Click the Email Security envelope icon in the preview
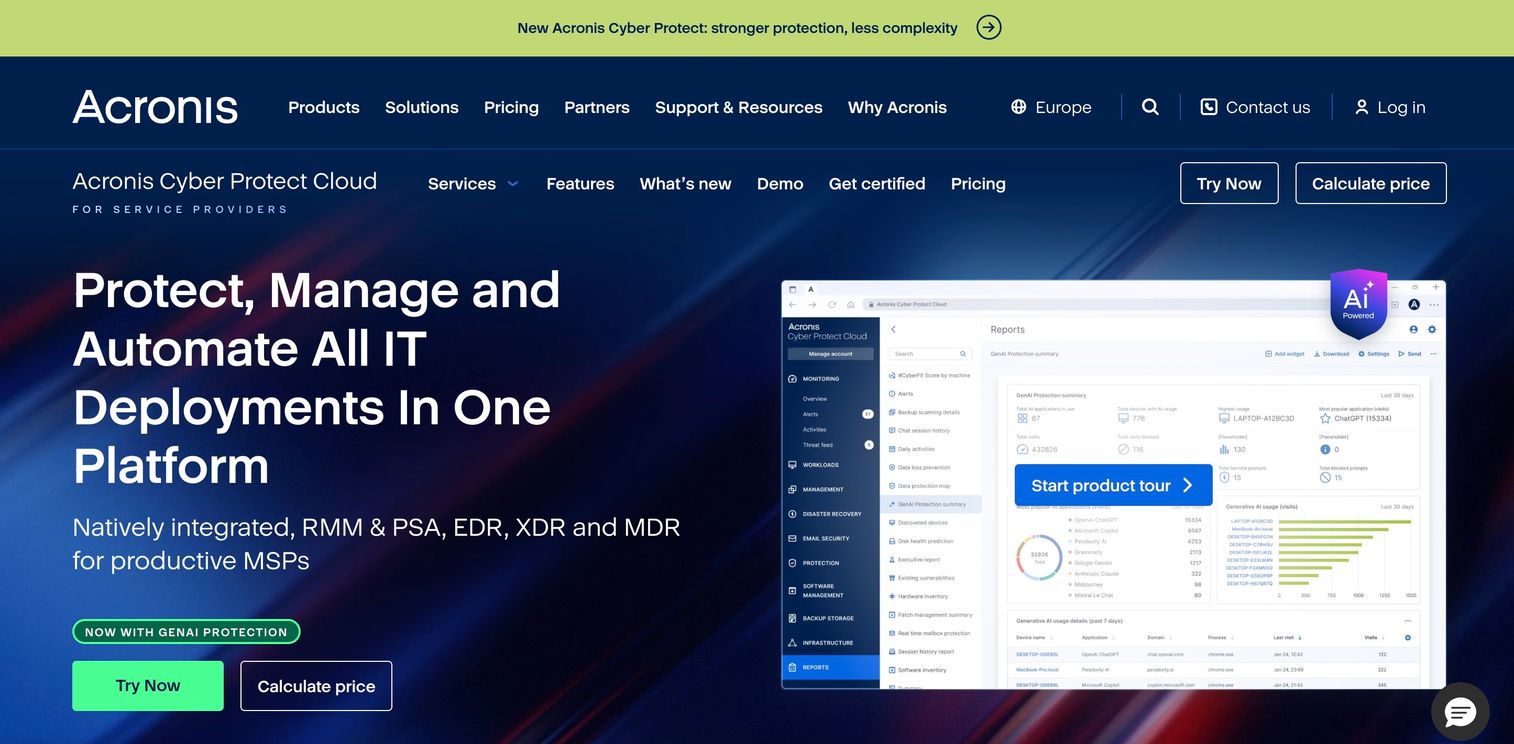Screen dimensions: 1514x744 pos(793,538)
